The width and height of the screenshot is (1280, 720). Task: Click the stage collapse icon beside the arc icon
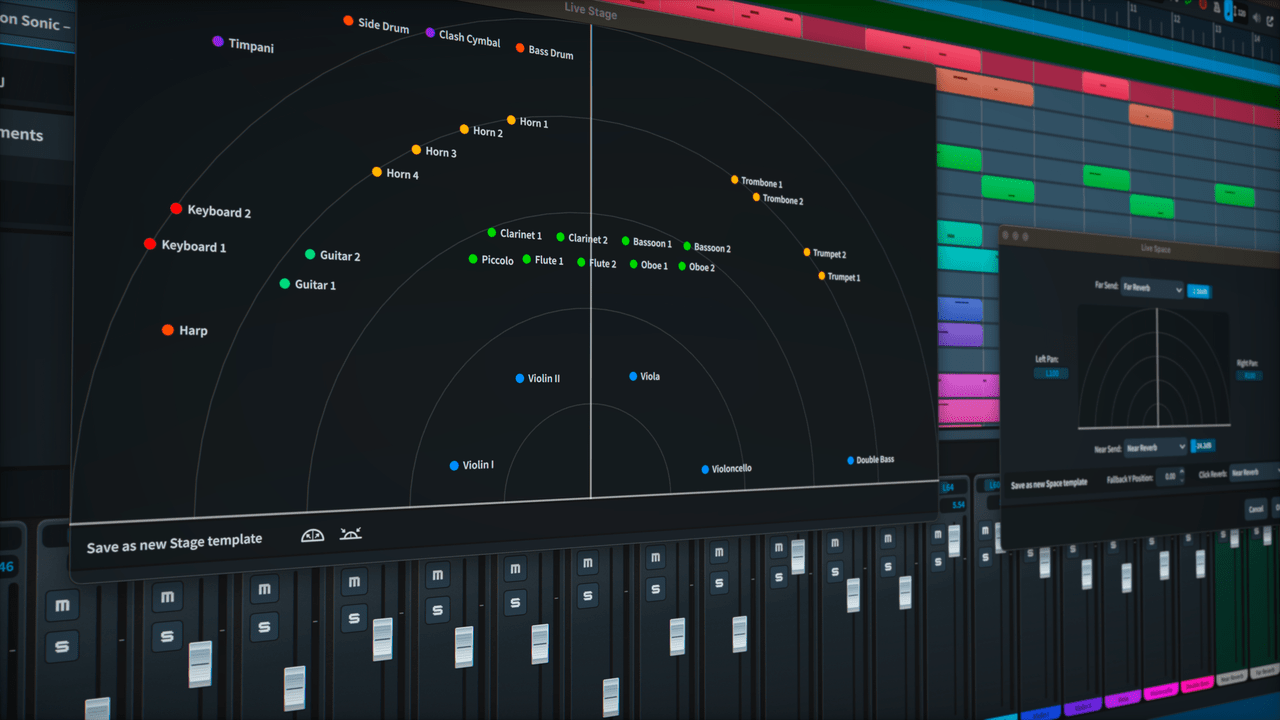point(351,535)
